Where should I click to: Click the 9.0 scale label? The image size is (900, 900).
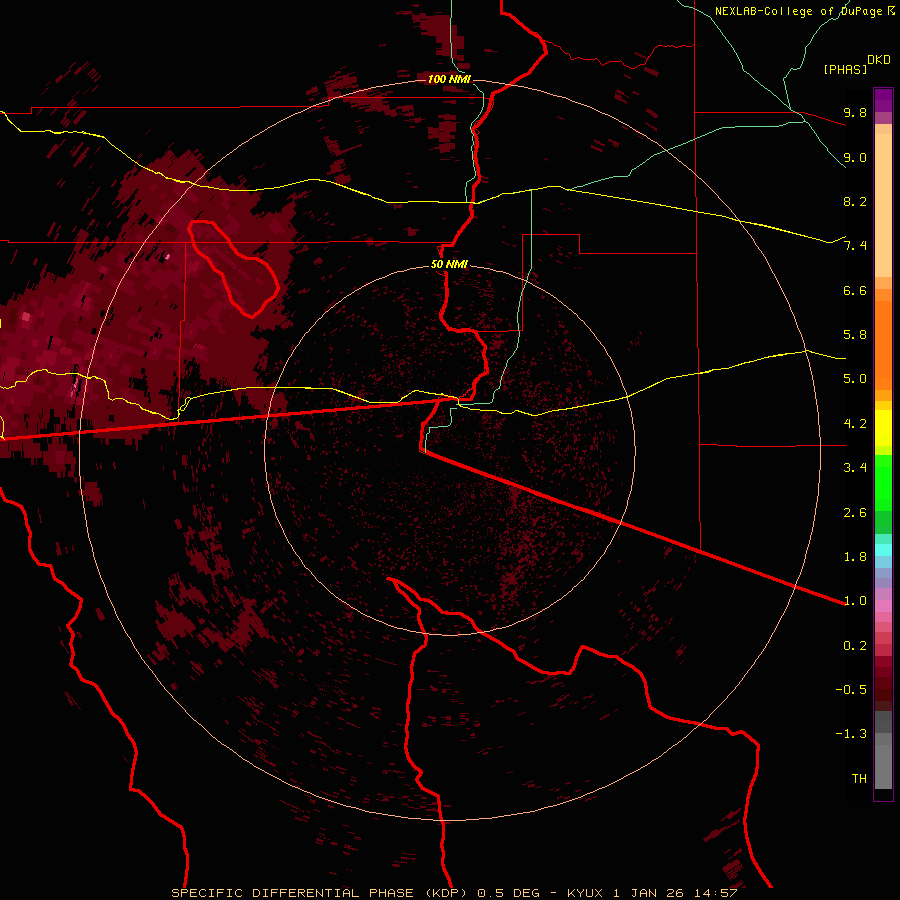[855, 157]
